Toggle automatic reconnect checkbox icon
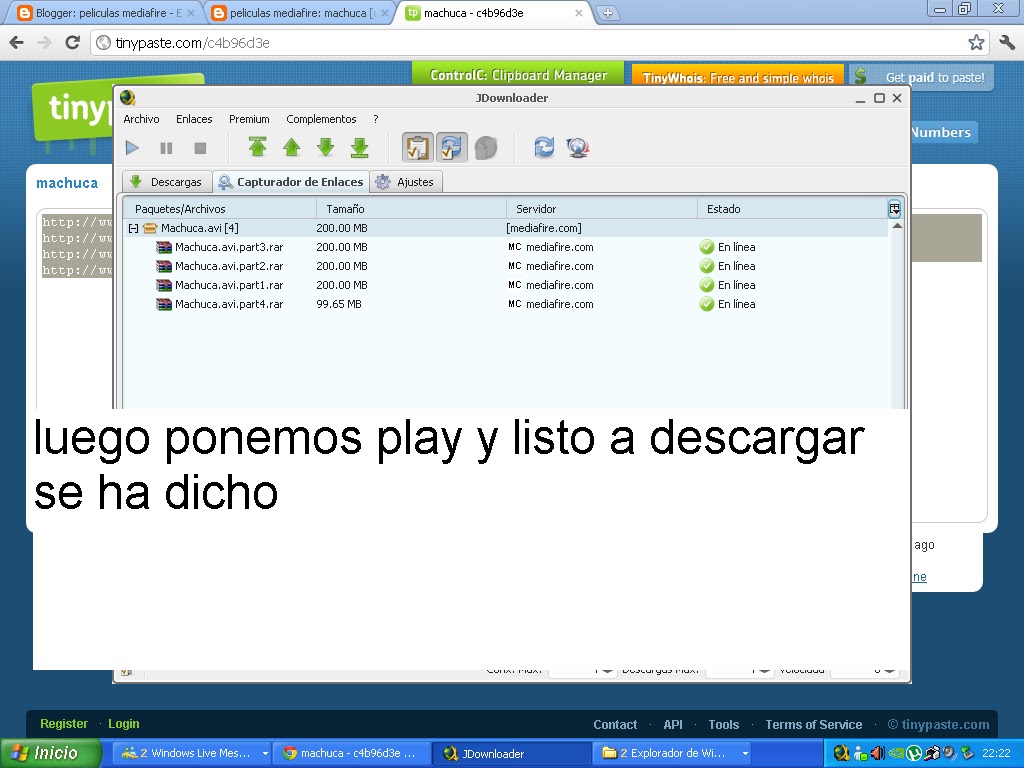This screenshot has width=1024, height=768. click(x=452, y=148)
